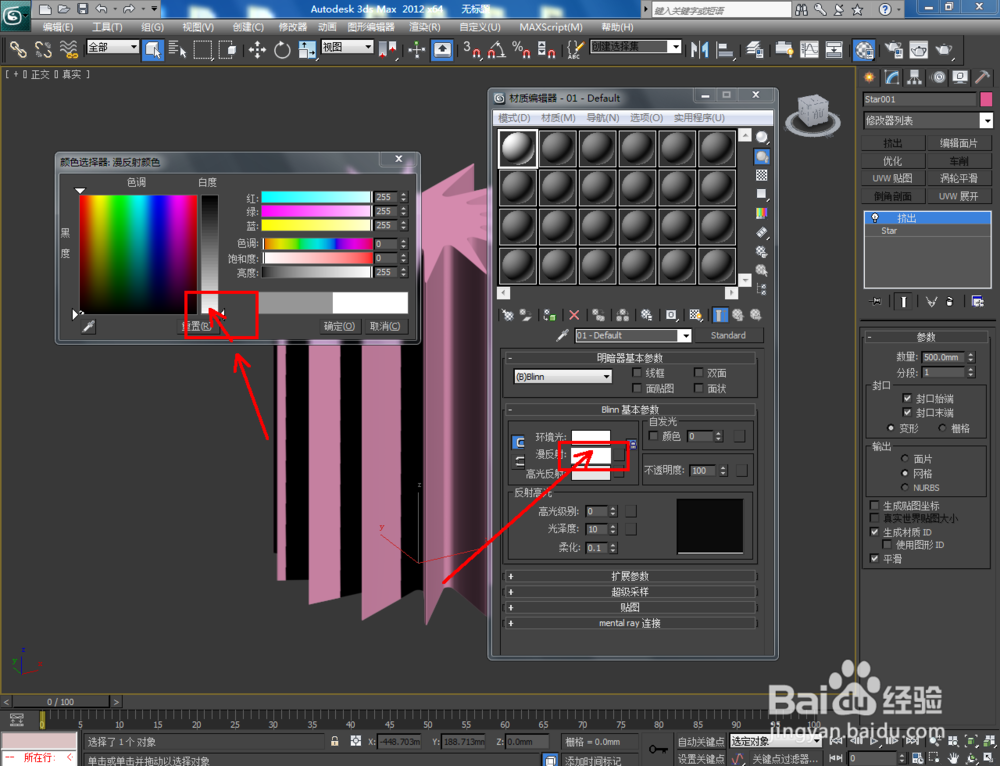
Task: Select the Rotate tool
Action: (x=282, y=50)
